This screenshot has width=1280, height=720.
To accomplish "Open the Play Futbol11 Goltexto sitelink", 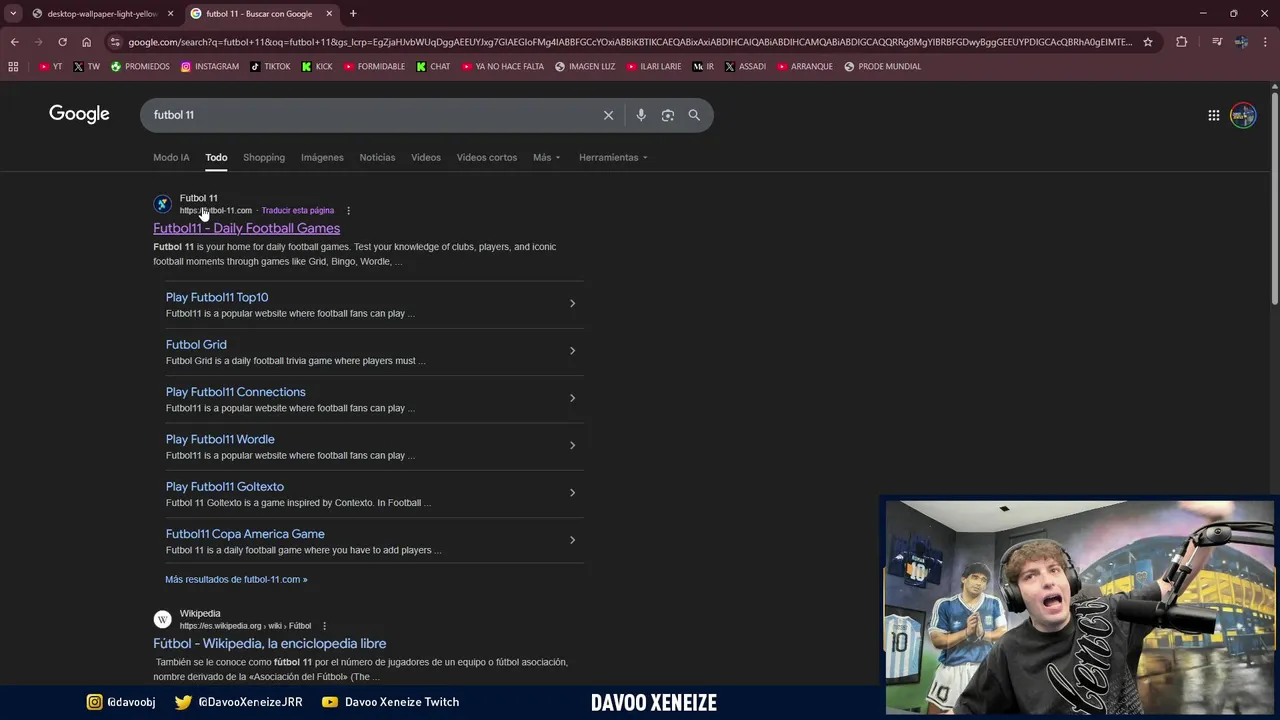I will (x=225, y=486).
